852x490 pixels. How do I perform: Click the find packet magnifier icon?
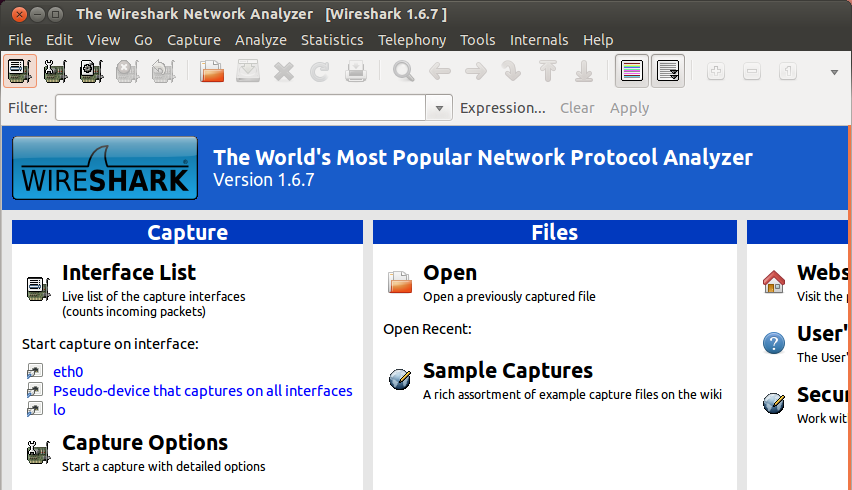(x=403, y=72)
